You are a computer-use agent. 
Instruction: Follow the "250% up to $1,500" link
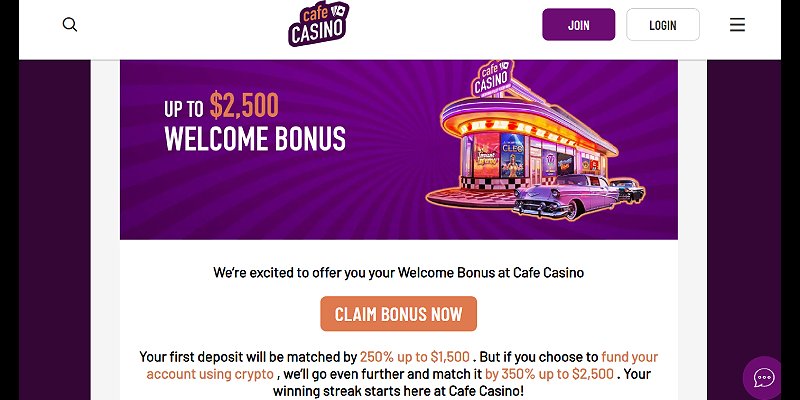(415, 356)
